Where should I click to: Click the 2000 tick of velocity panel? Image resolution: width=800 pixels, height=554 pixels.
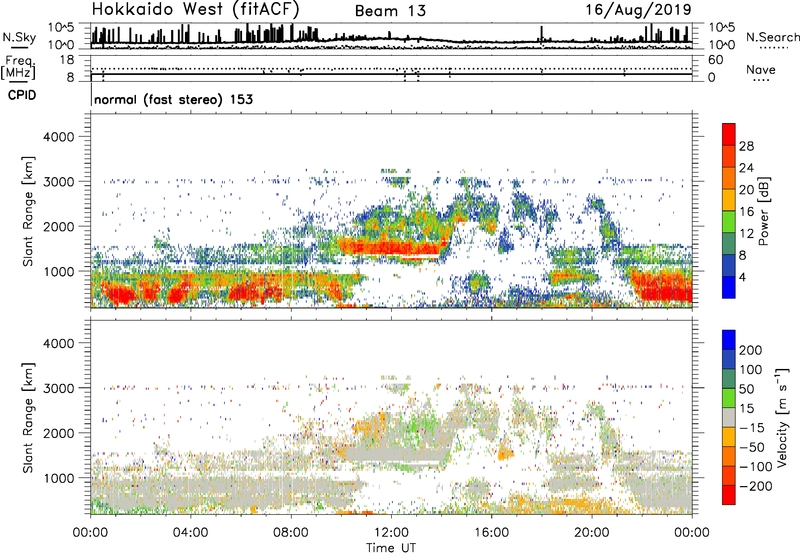pyautogui.click(x=58, y=433)
